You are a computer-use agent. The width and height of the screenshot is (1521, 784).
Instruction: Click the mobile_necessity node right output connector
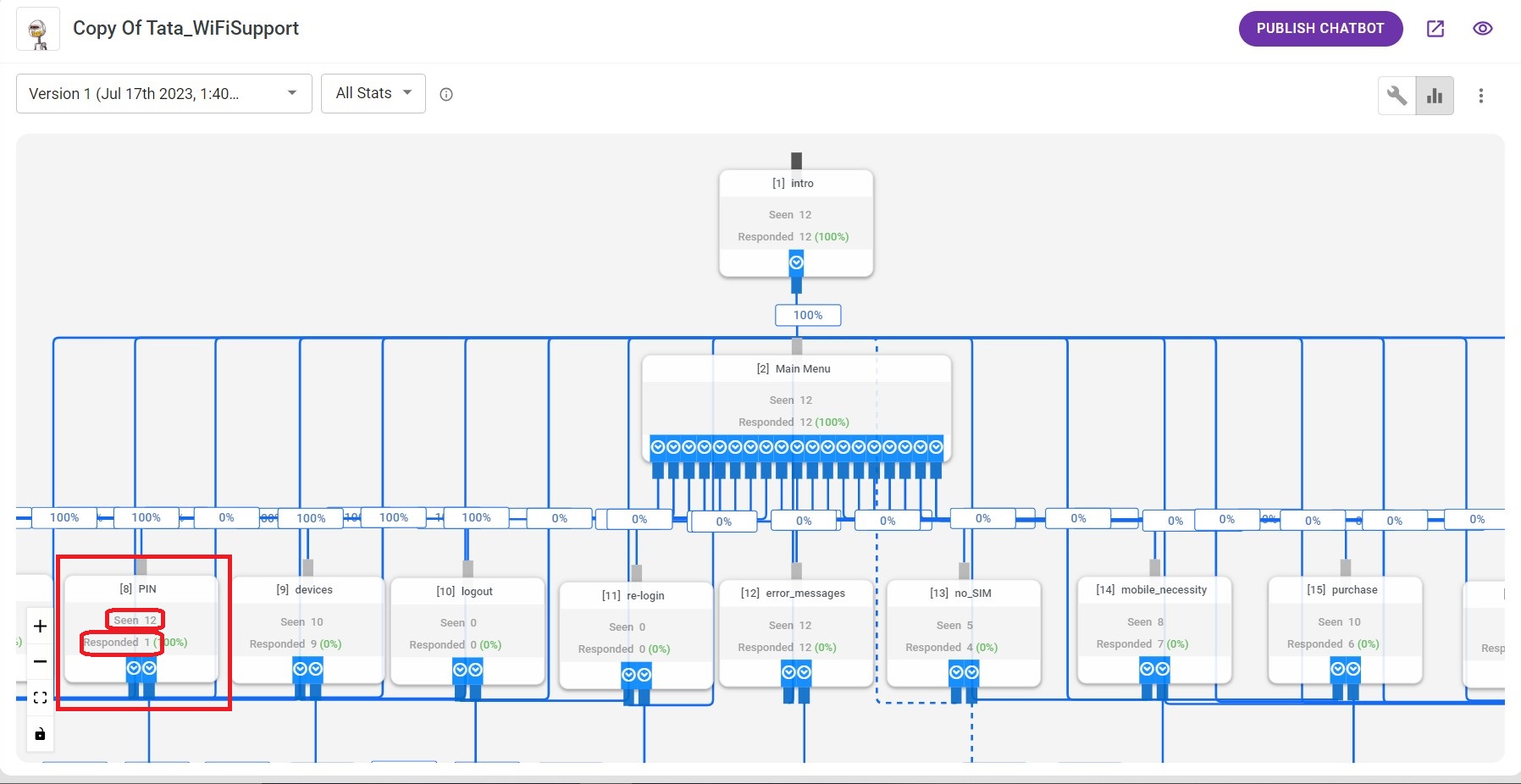pyautogui.click(x=1163, y=669)
